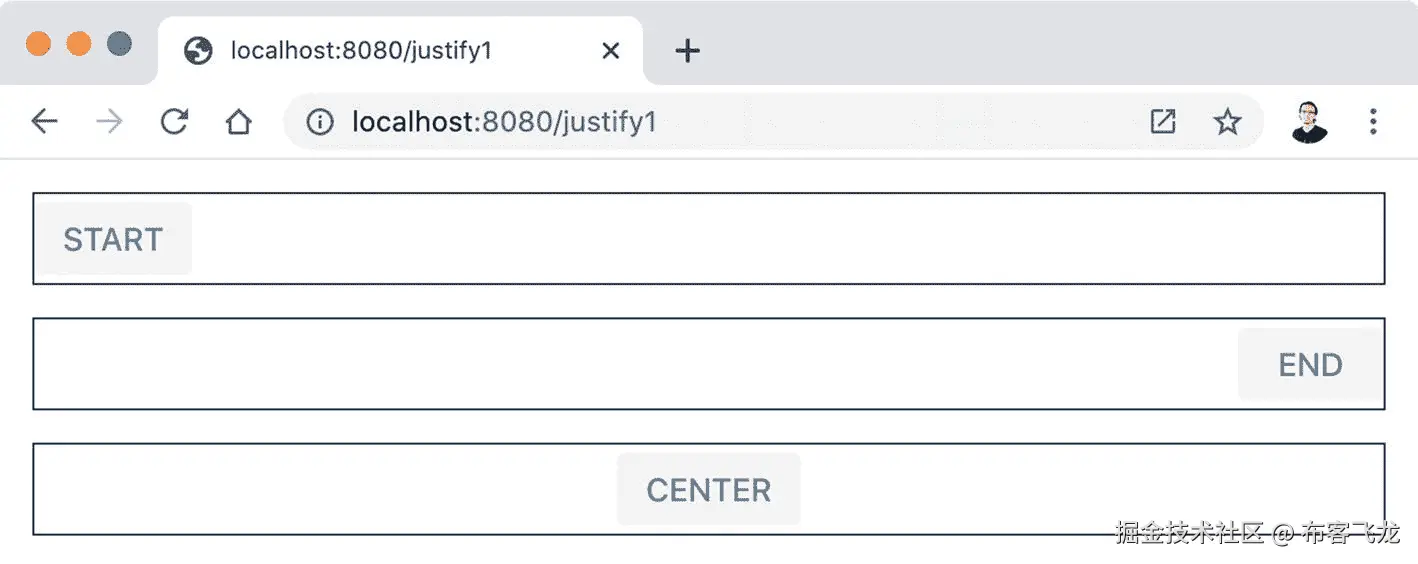Close the browser window
The width and height of the screenshot is (1418, 564).
pos(38,44)
